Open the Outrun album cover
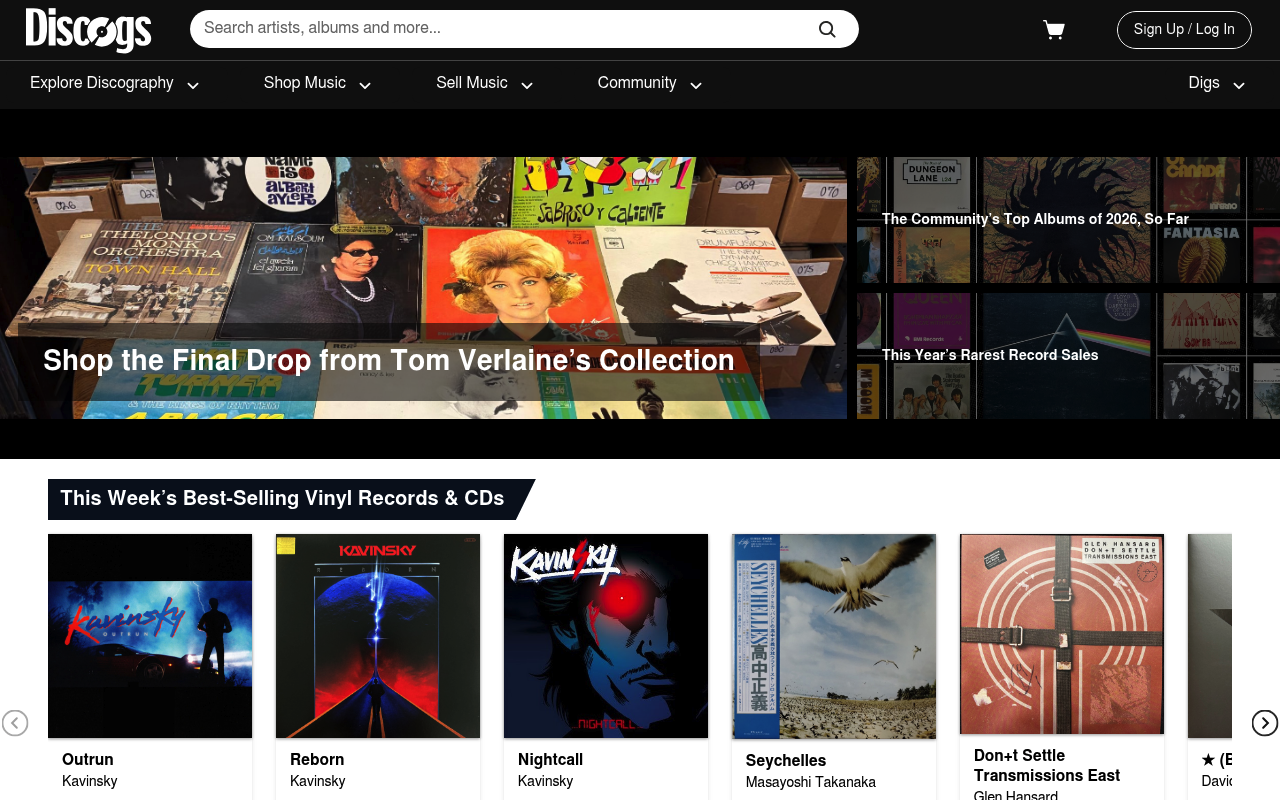 click(150, 636)
